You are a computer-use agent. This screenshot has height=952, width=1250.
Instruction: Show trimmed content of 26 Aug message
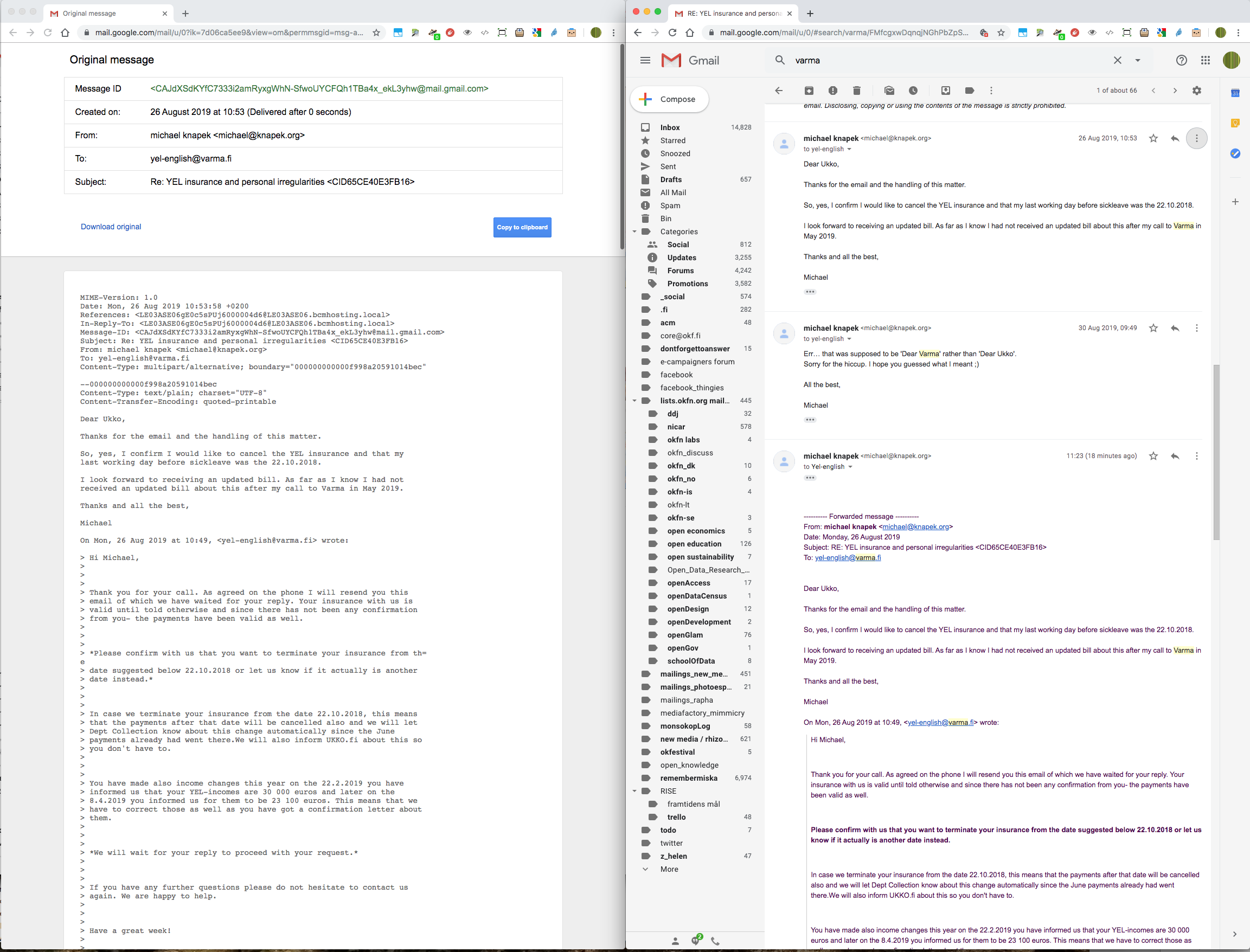click(x=810, y=292)
